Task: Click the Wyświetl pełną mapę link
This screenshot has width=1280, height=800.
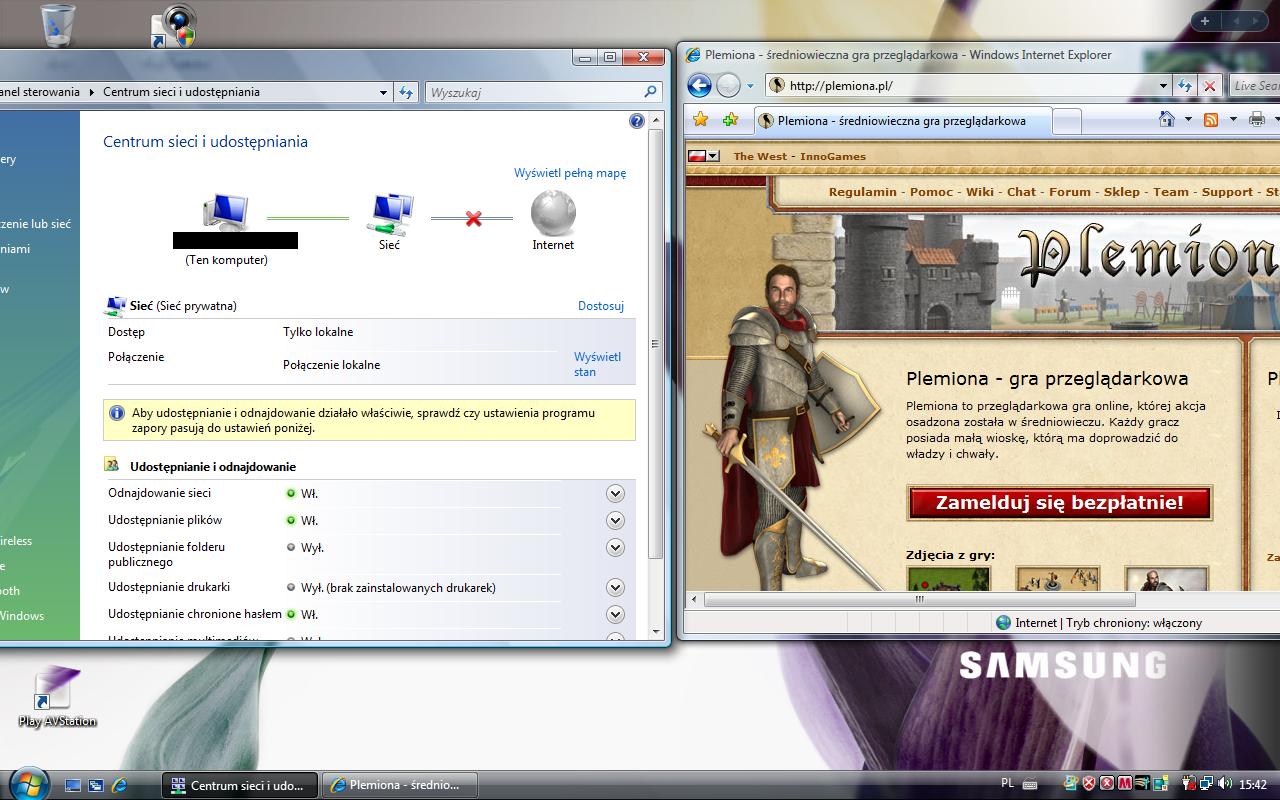Action: point(570,173)
